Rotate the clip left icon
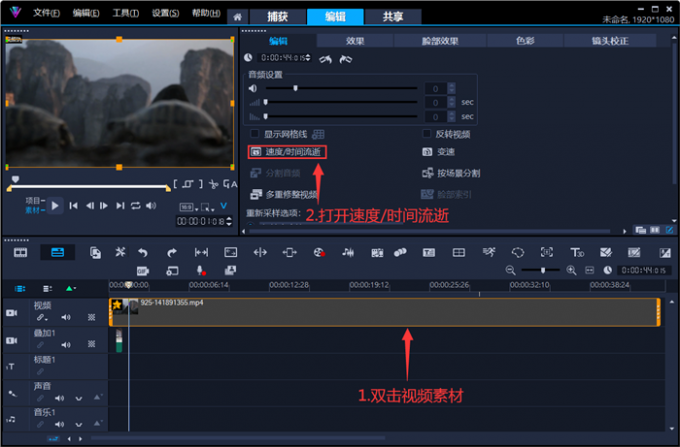Image resolution: width=680 pixels, height=447 pixels. tap(326, 59)
